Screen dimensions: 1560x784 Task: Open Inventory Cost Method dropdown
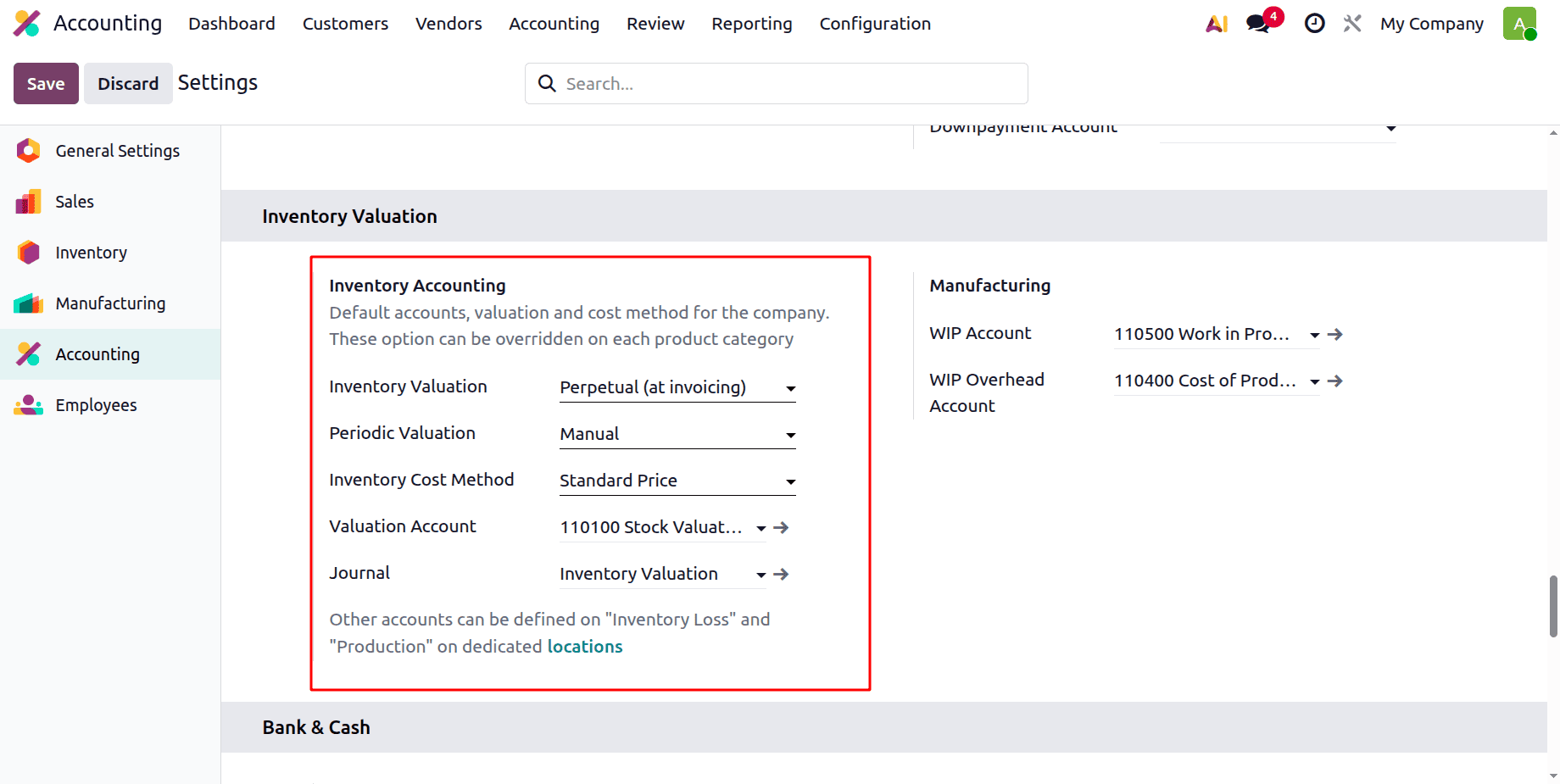[x=677, y=481]
